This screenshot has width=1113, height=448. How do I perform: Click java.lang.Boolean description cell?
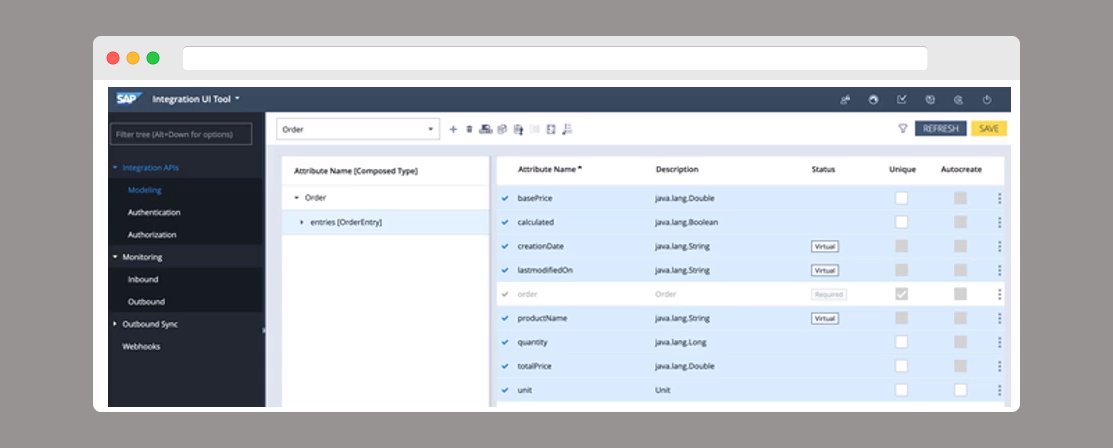tap(686, 222)
